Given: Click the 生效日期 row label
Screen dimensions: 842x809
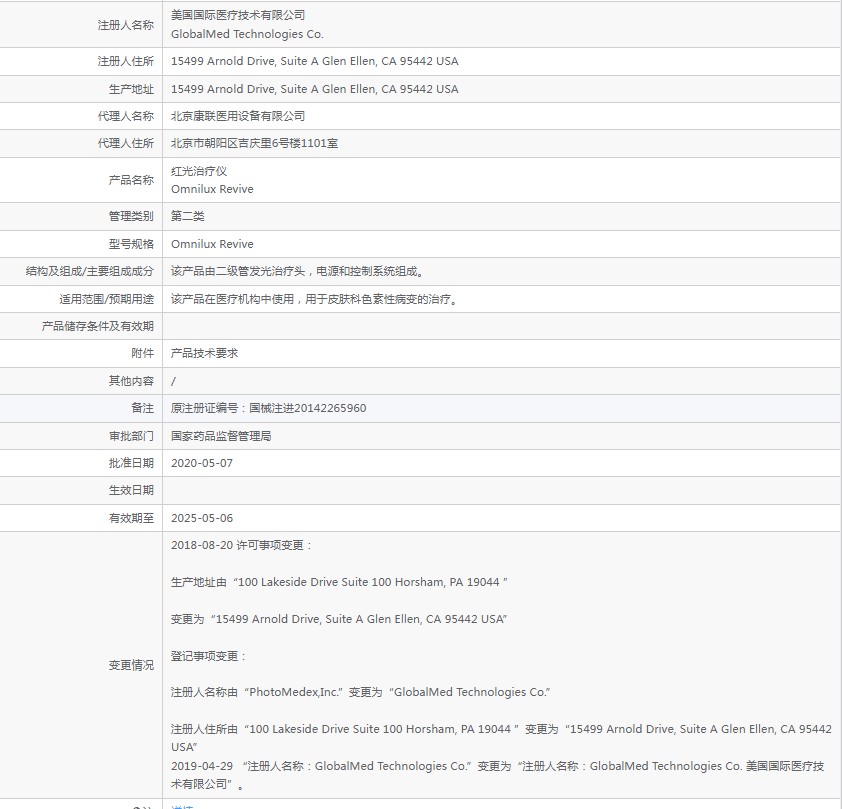Looking at the screenshot, I should pyautogui.click(x=131, y=490).
